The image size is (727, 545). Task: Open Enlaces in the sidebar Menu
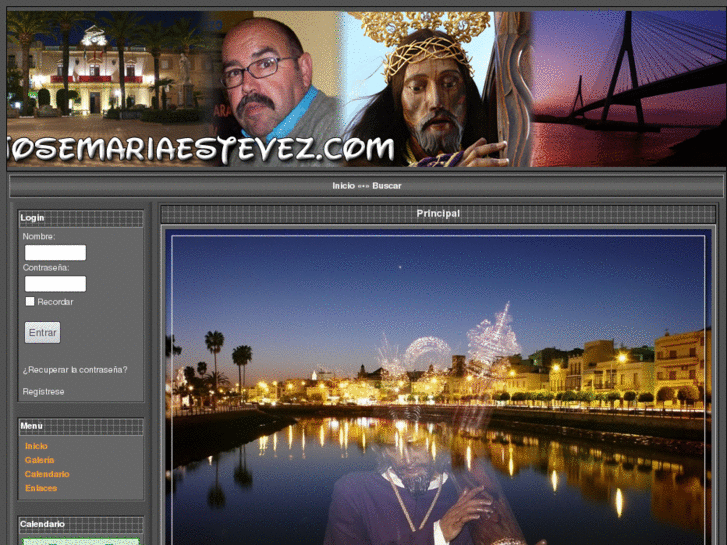tap(41, 488)
